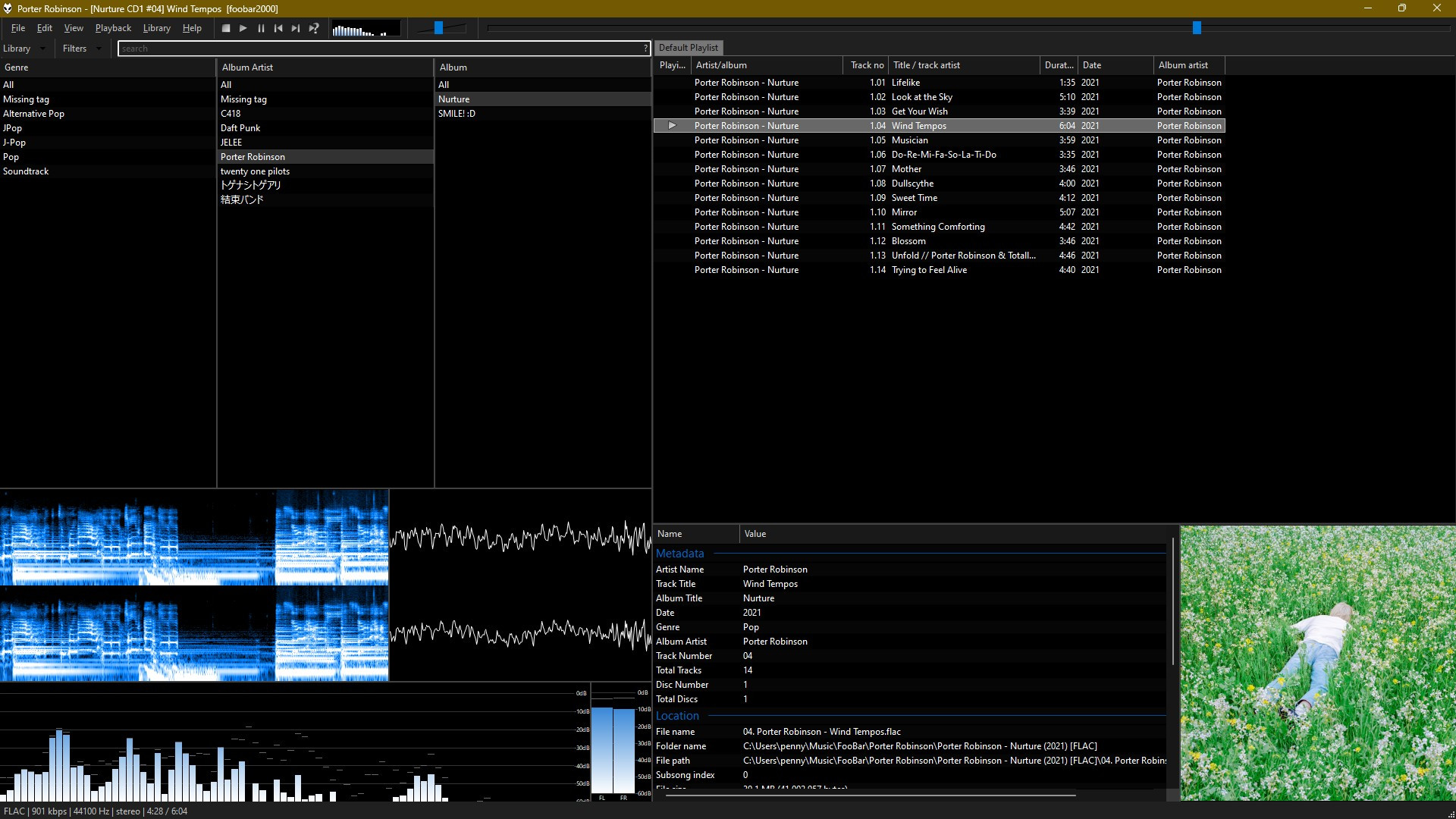Screen dimensions: 1456x819
Task: Go to the previous track
Action: (x=278, y=28)
